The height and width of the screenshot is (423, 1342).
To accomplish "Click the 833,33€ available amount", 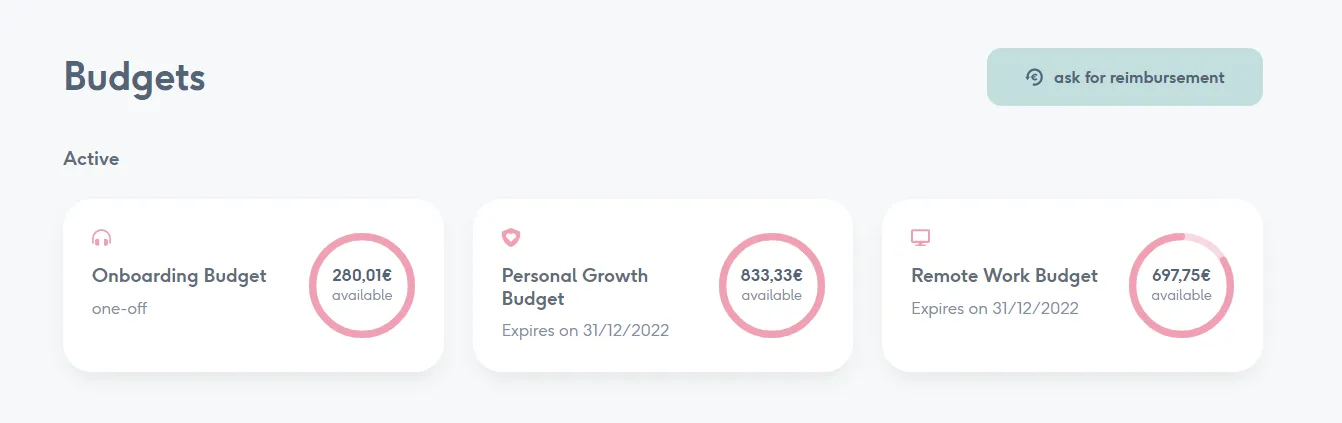I will tap(771, 275).
